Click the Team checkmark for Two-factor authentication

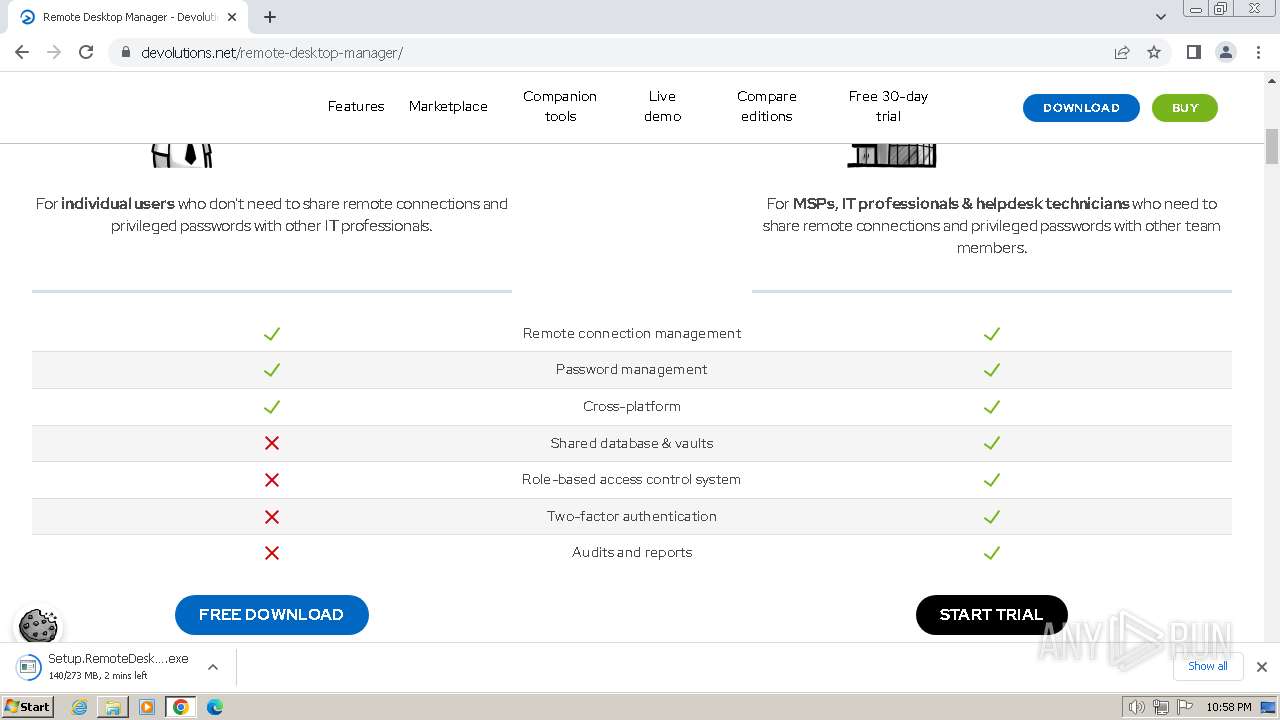click(992, 516)
